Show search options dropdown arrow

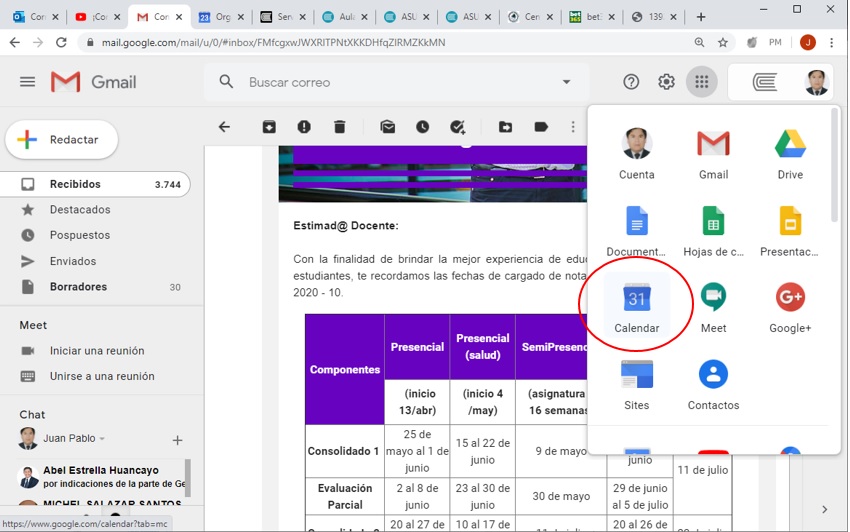[x=566, y=82]
